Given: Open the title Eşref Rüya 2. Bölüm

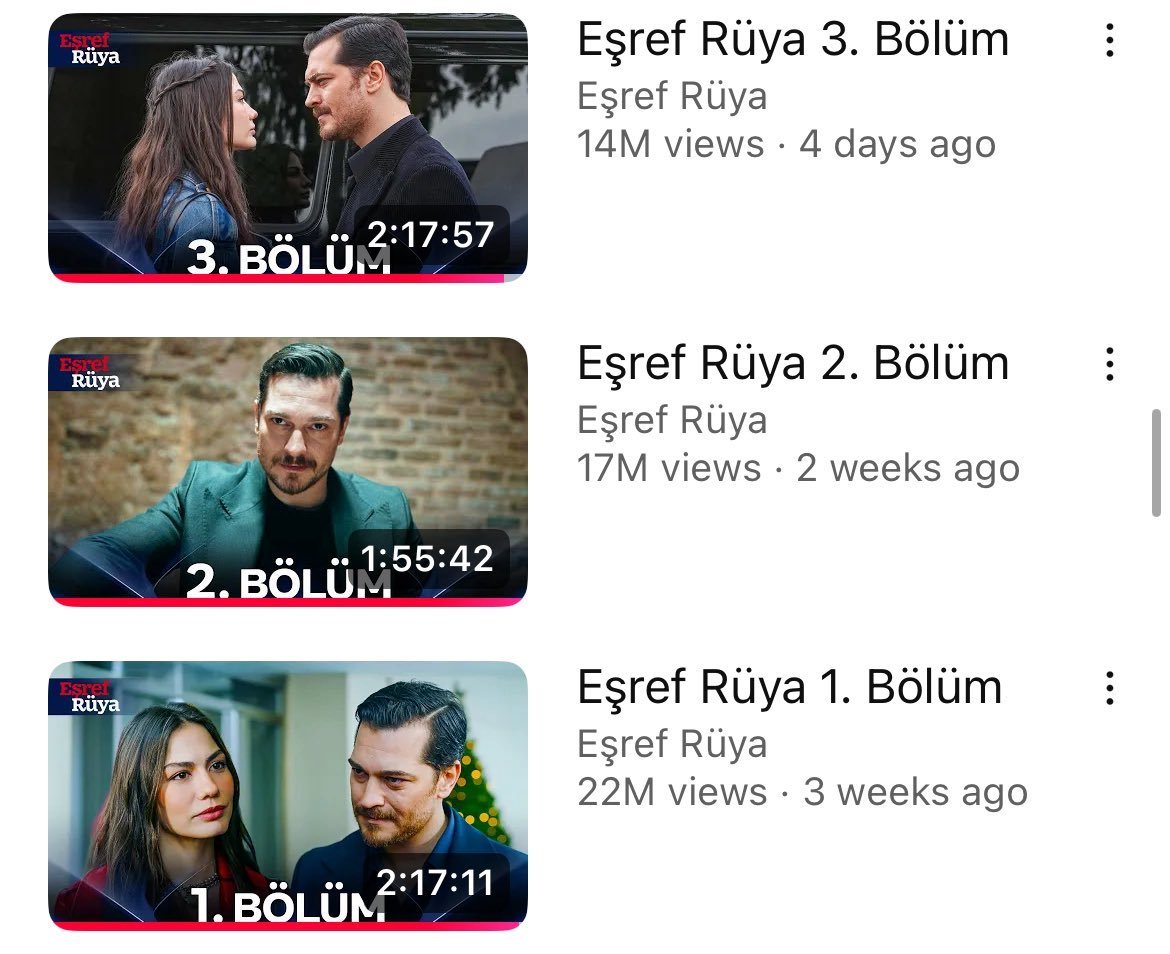Looking at the screenshot, I should point(793,363).
